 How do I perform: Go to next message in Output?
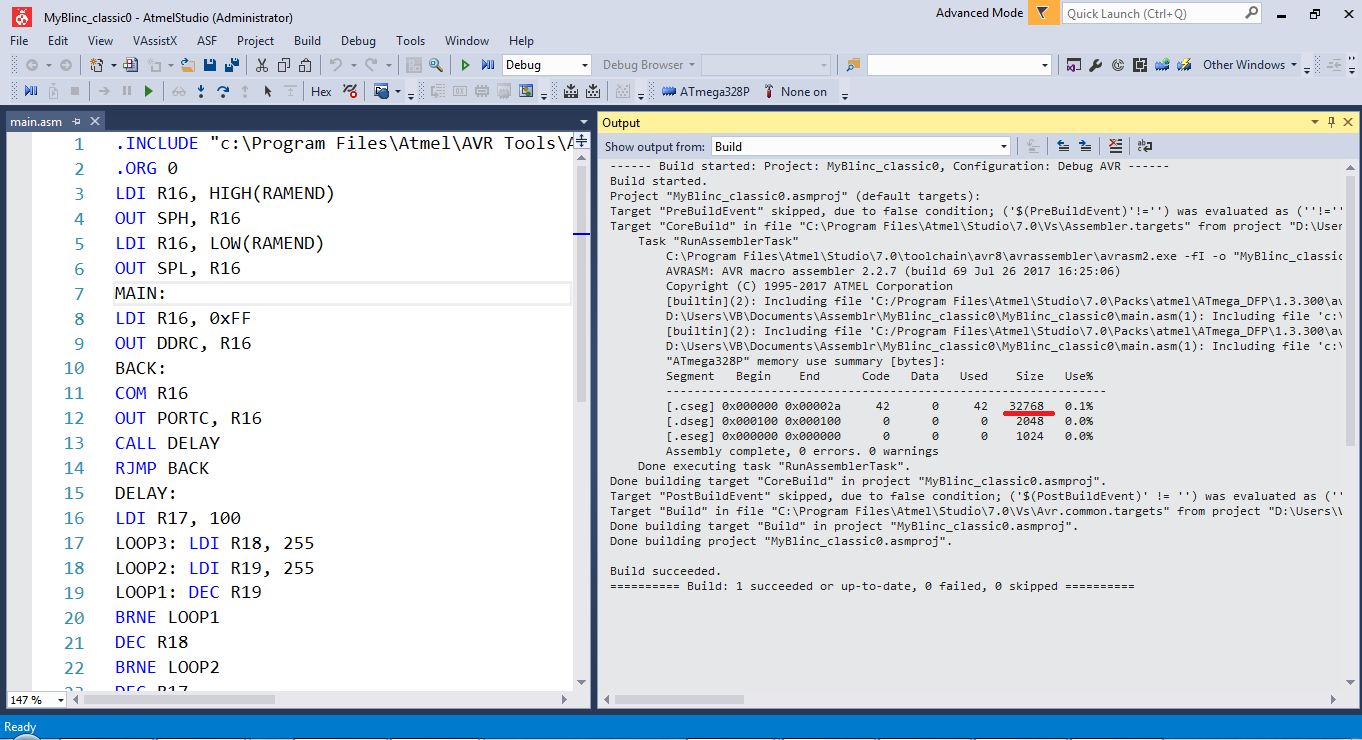(x=1085, y=146)
